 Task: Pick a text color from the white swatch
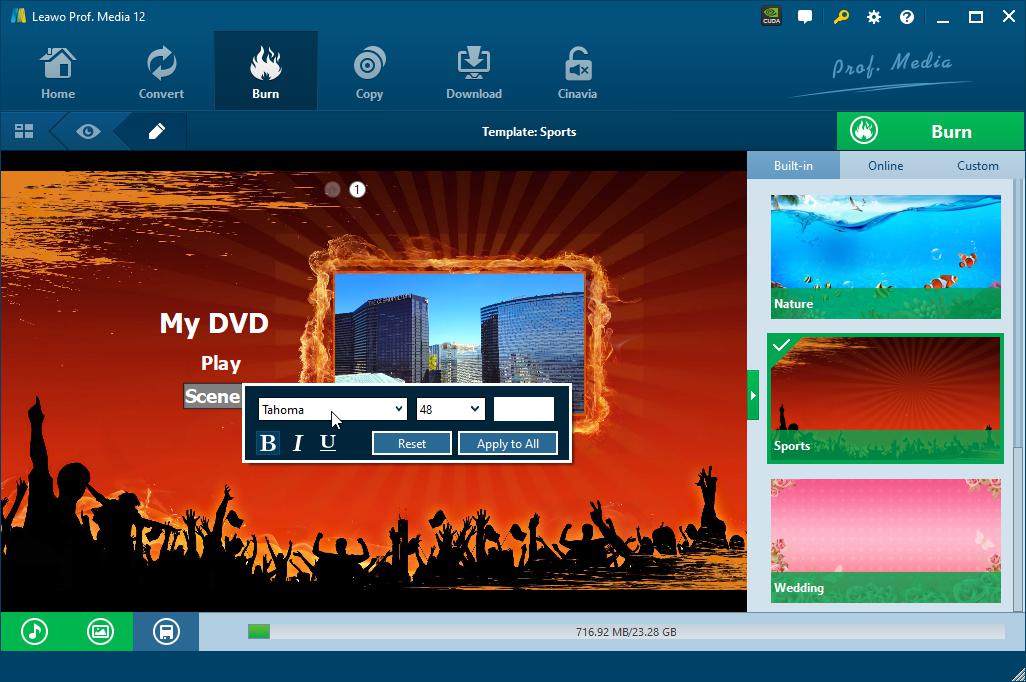coord(523,409)
